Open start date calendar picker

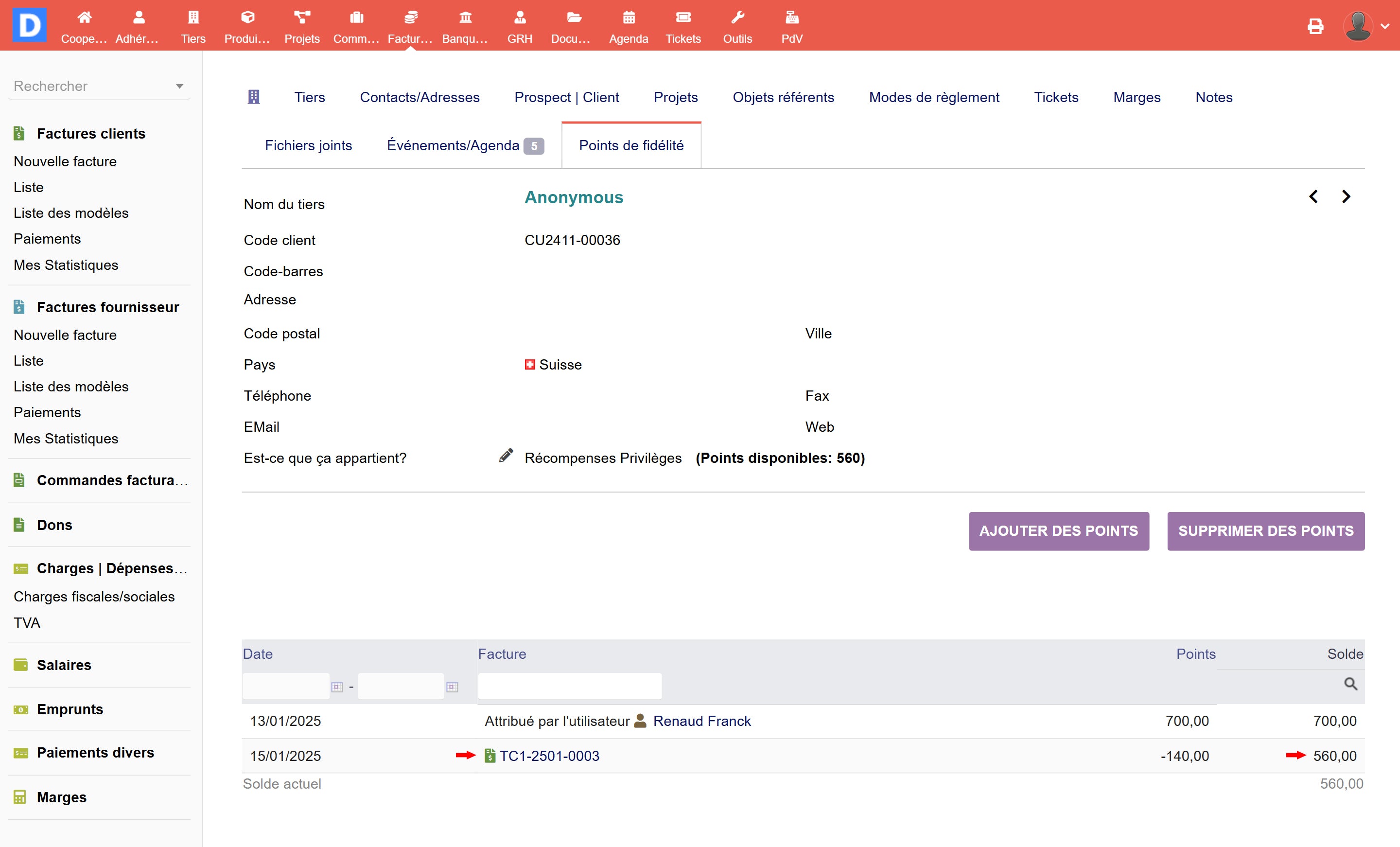click(337, 687)
